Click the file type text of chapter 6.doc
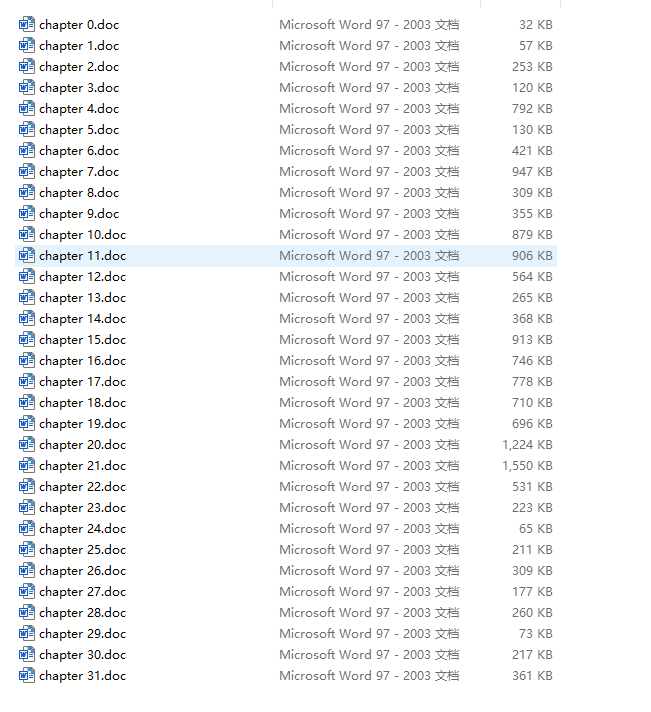This screenshot has width=651, height=712. [369, 150]
